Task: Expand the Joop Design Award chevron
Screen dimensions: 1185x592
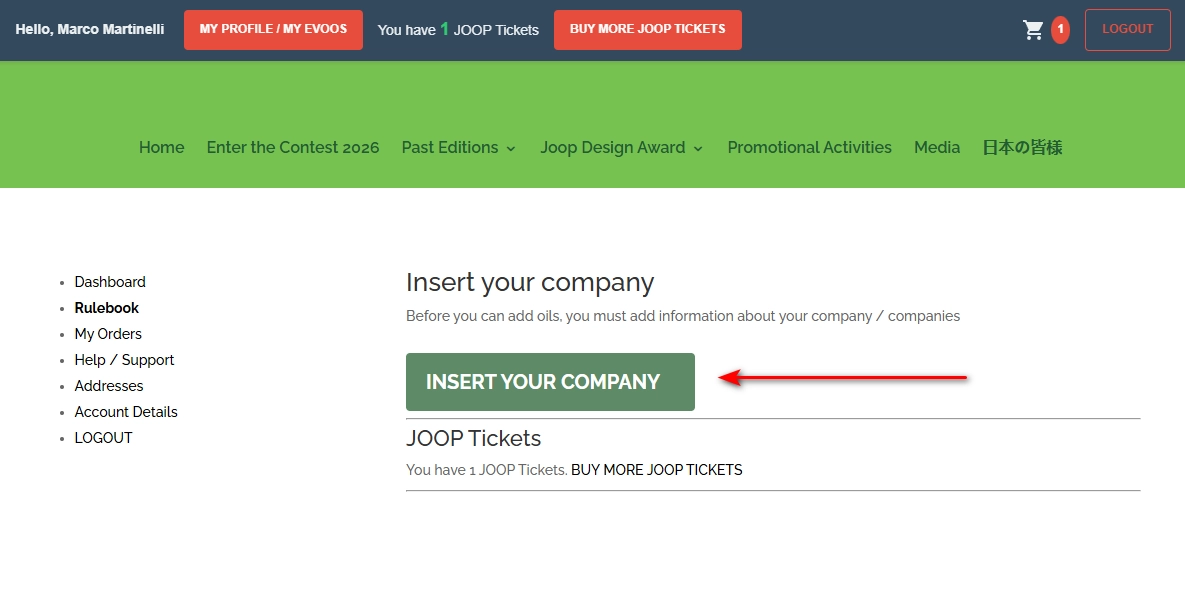Action: [x=698, y=148]
